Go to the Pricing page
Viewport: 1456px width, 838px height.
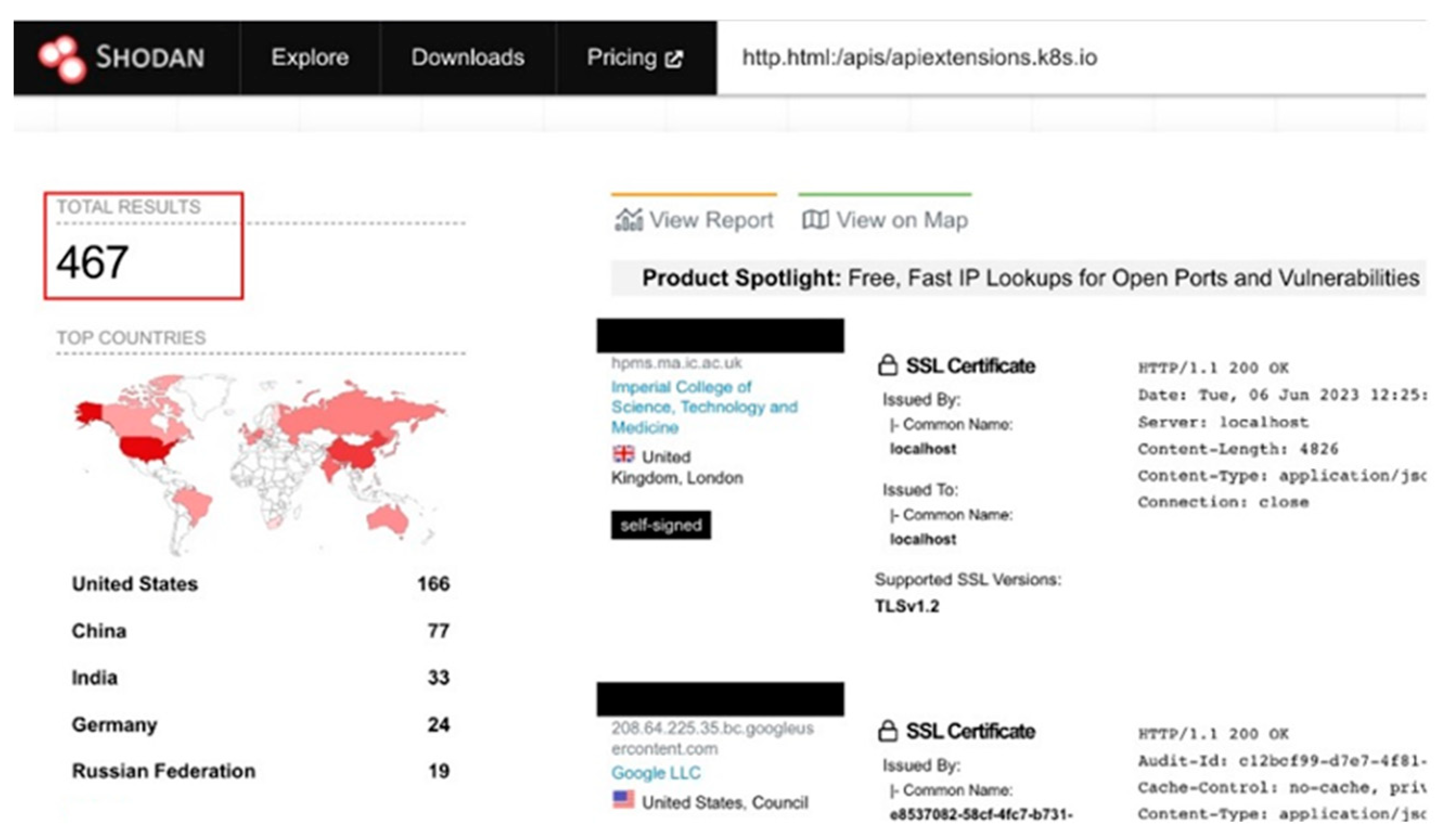(x=622, y=57)
